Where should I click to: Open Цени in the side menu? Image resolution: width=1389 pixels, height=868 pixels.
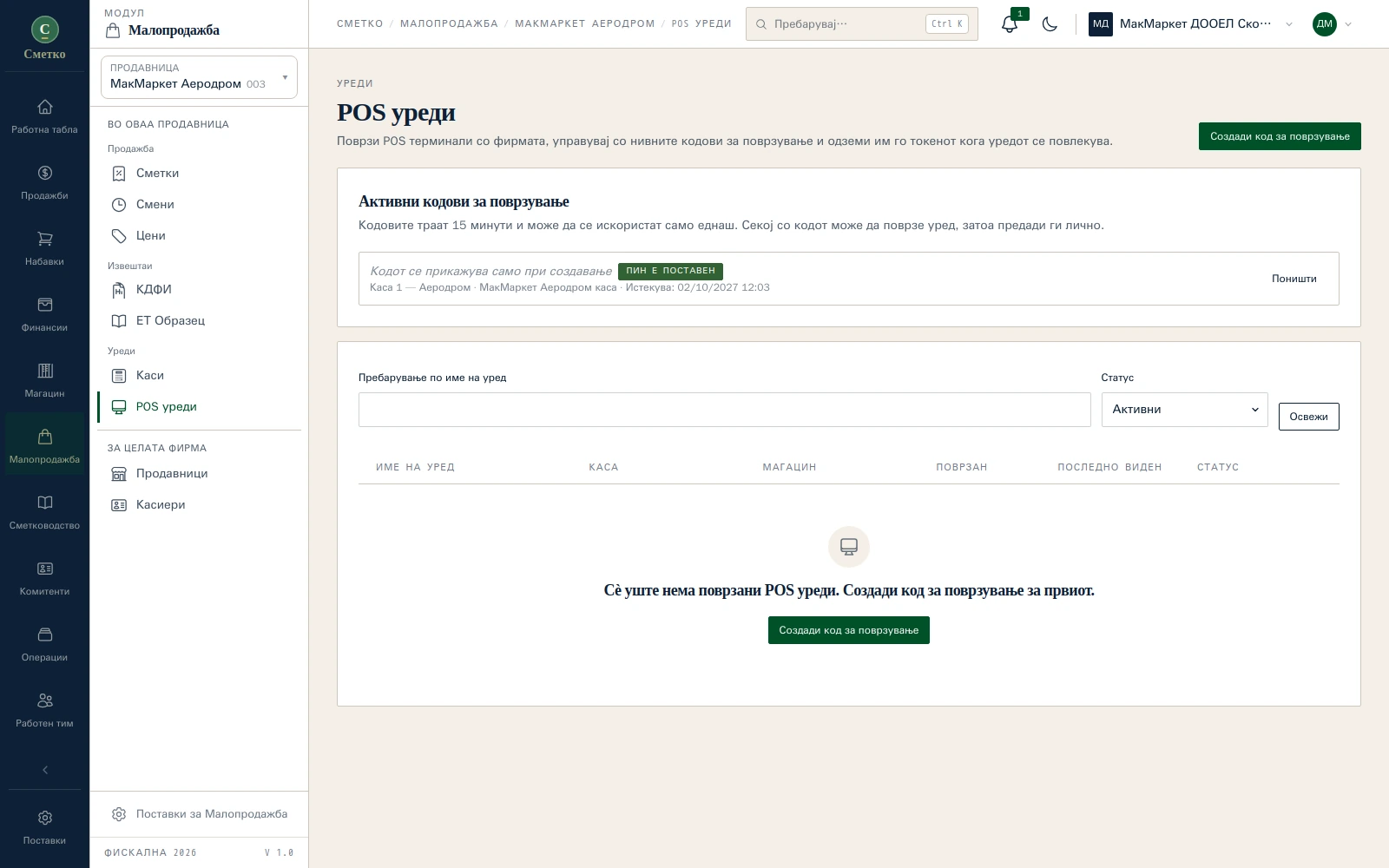[200, 236]
